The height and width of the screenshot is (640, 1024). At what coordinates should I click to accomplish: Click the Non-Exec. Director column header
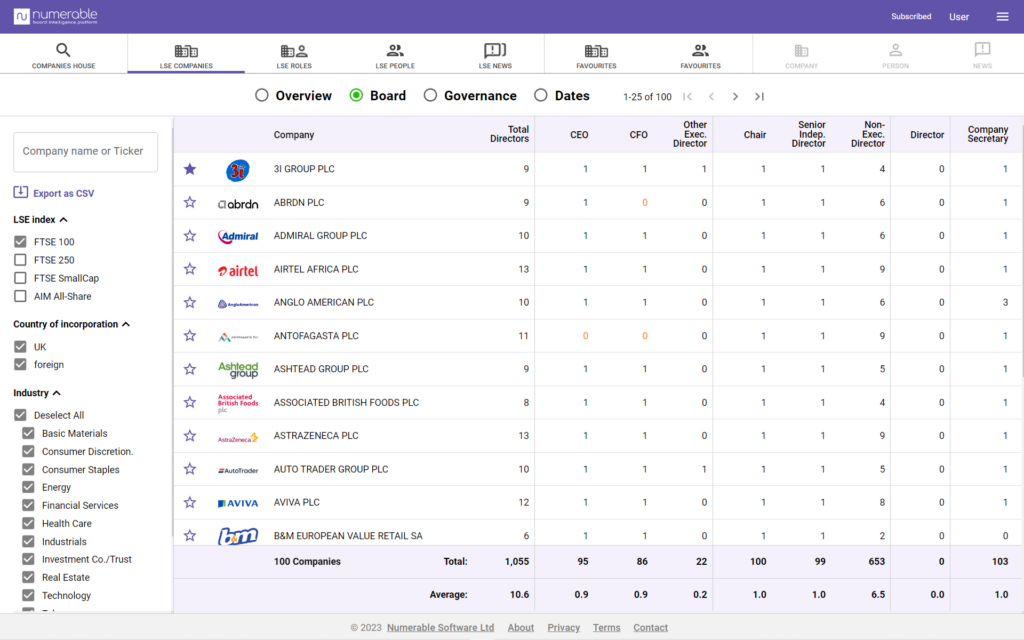click(868, 134)
